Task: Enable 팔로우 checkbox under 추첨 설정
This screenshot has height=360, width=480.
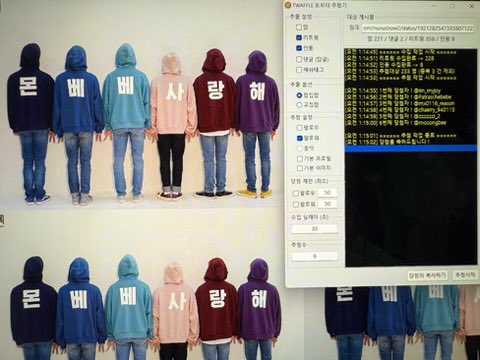Action: (x=299, y=128)
